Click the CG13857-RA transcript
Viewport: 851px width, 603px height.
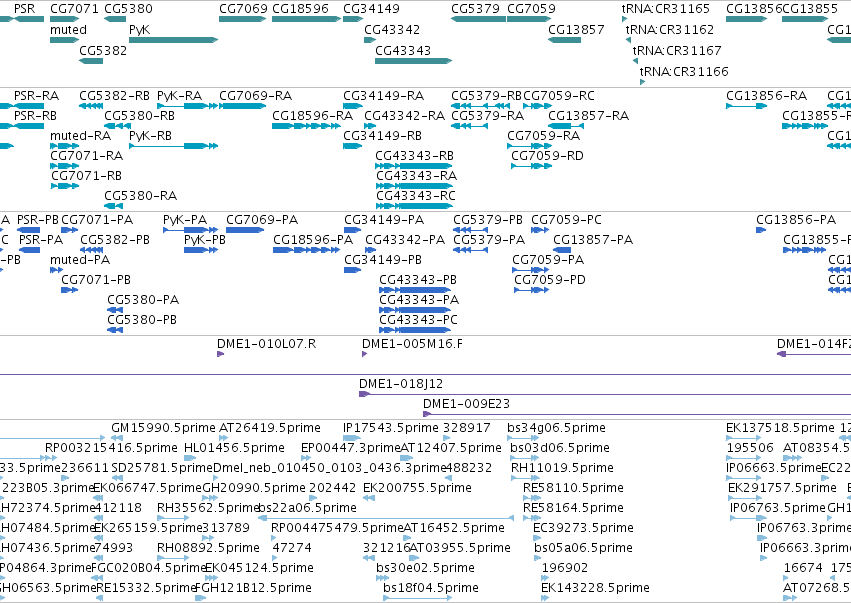pyautogui.click(x=564, y=126)
